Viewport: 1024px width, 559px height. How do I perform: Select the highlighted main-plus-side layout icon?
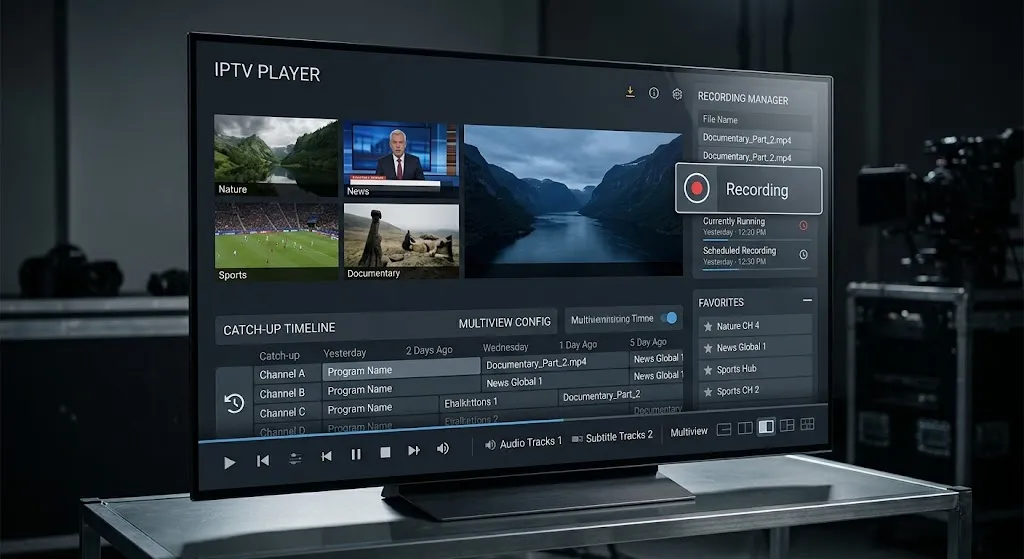[x=766, y=427]
